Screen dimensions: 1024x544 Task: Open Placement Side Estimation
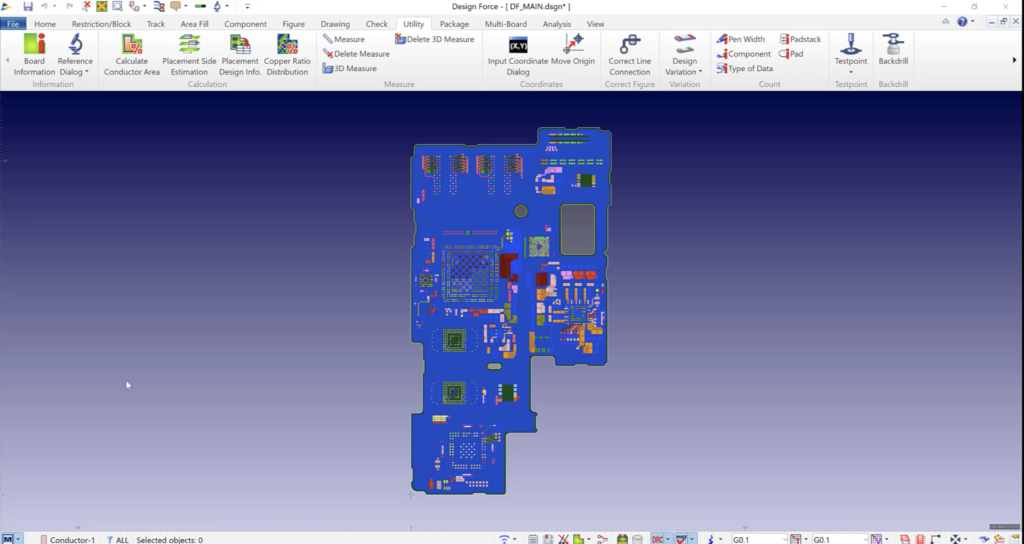pyautogui.click(x=189, y=55)
